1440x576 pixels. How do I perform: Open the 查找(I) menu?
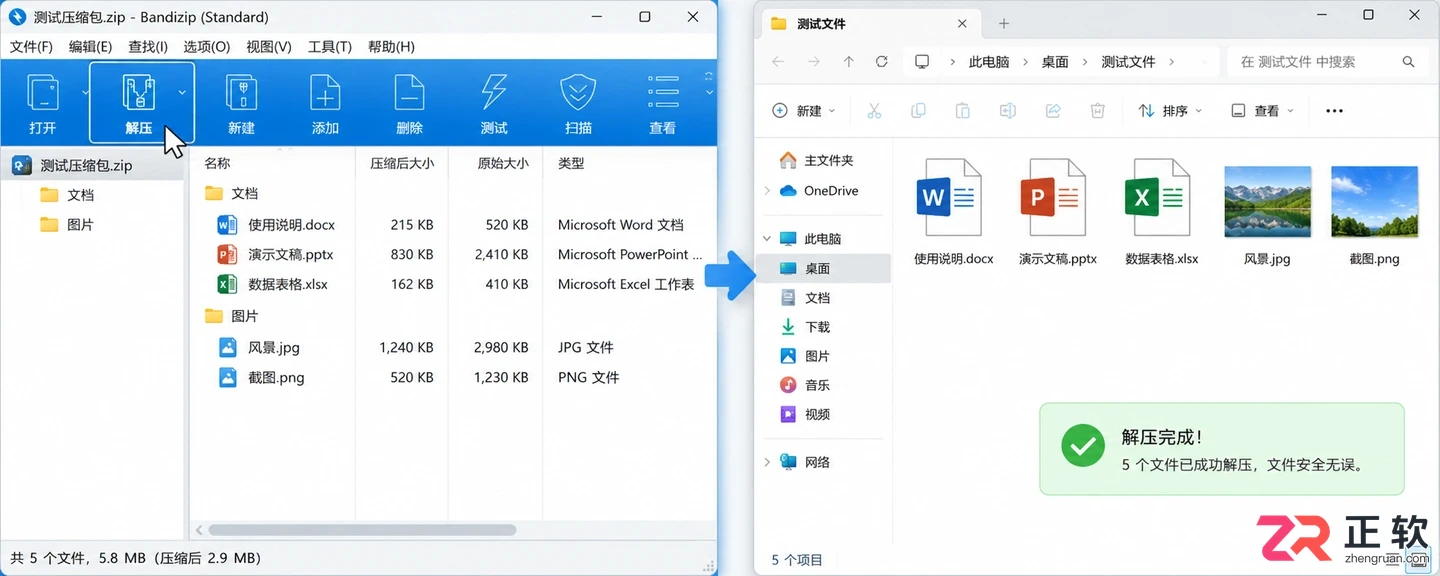tap(148, 46)
